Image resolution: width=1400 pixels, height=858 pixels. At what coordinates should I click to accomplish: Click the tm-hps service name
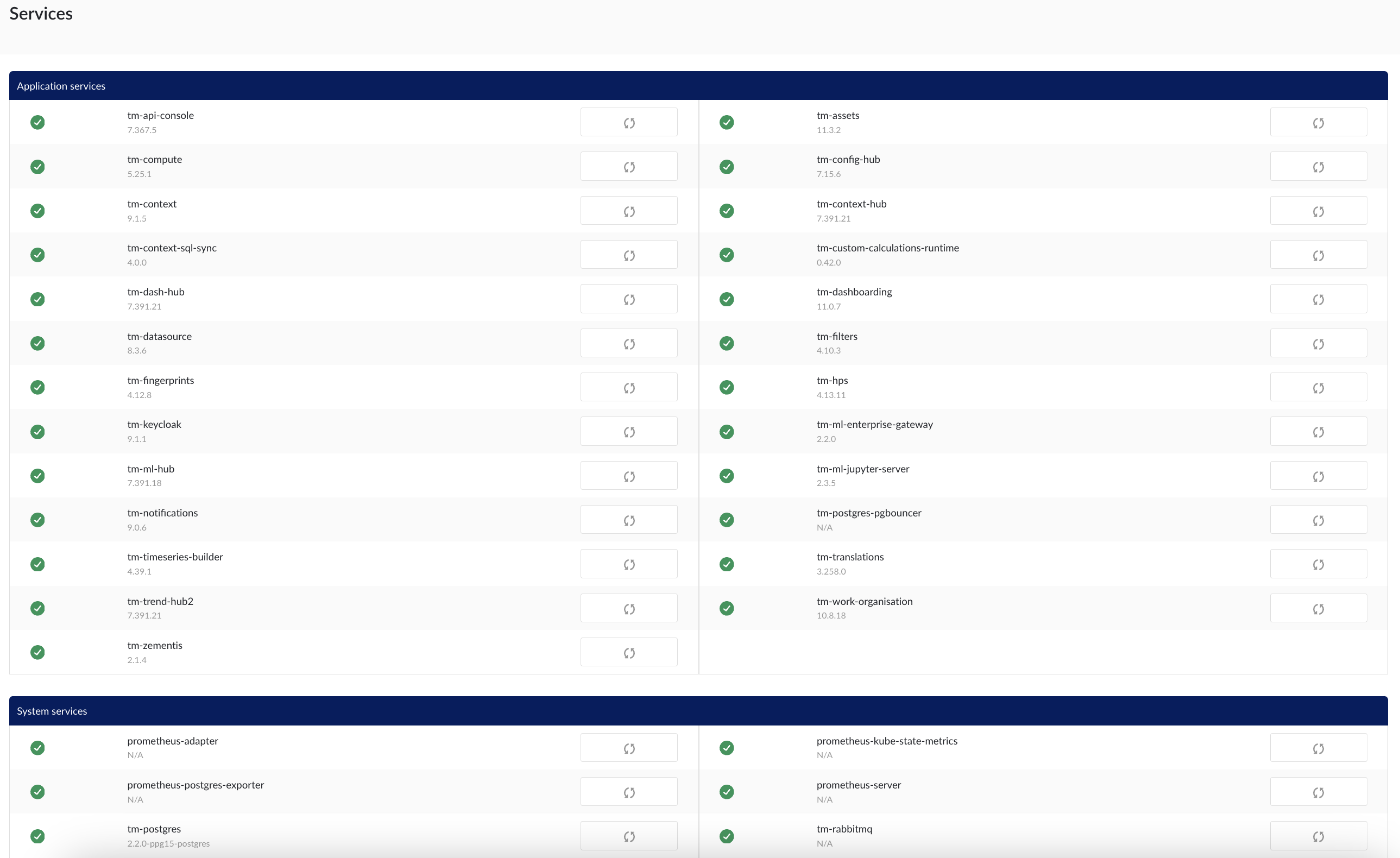pyautogui.click(x=832, y=380)
